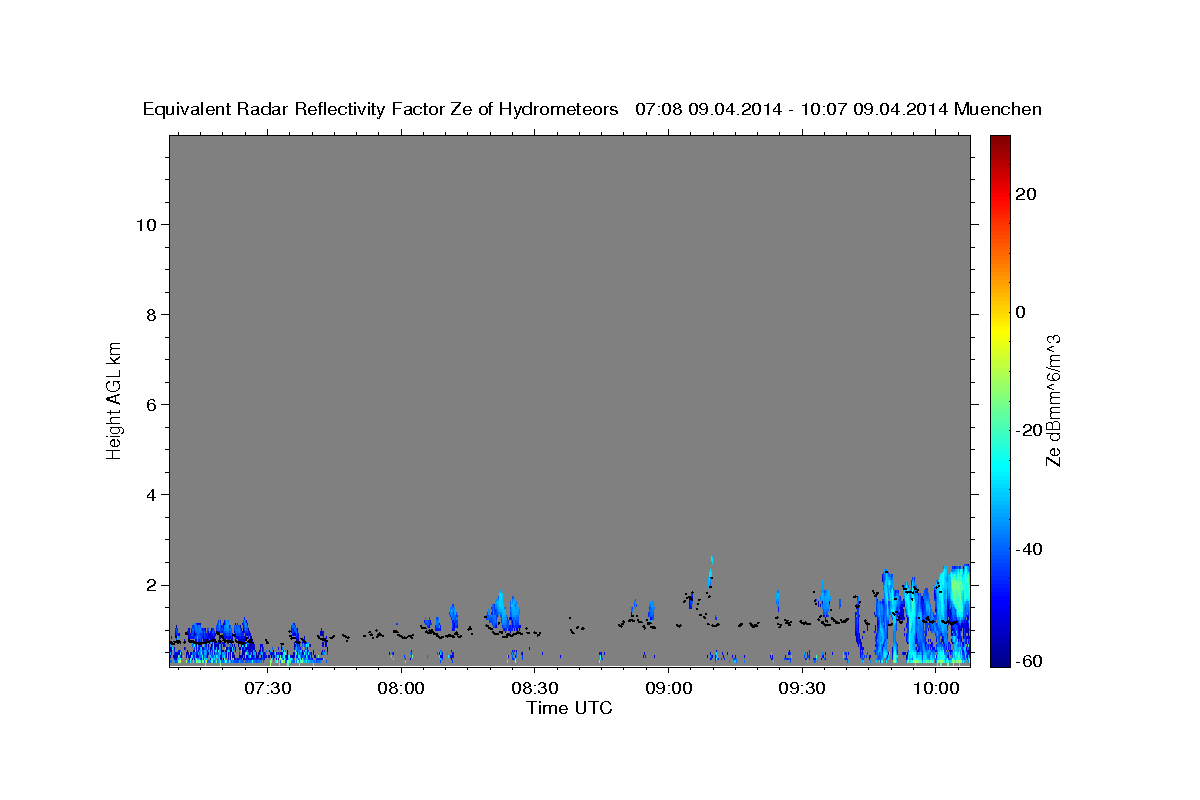Screen dimensions: 1200x800
Task: Click the colorbar value label '-40'
Action: (x=1029, y=549)
